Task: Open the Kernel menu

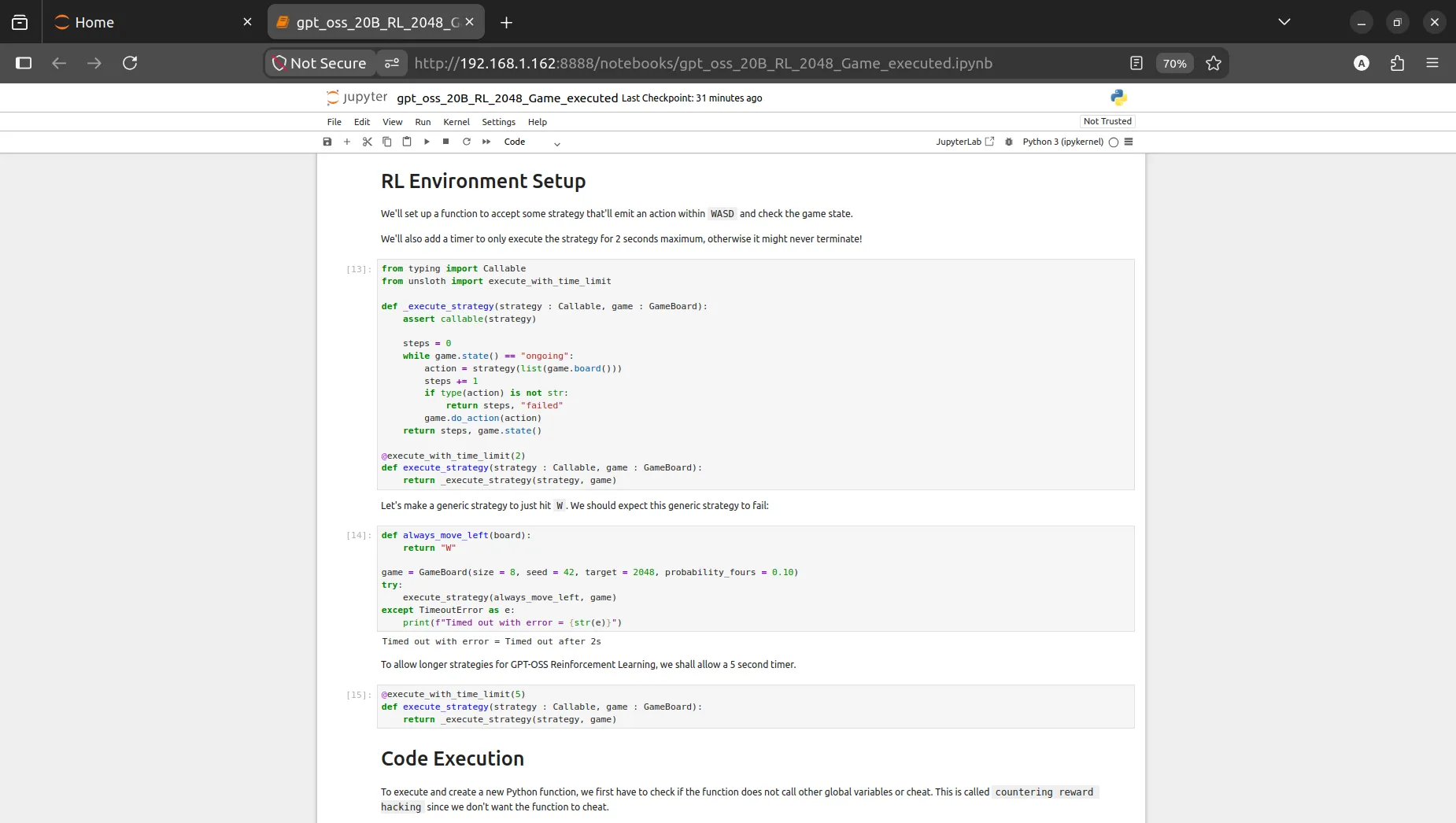Action: 456,122
